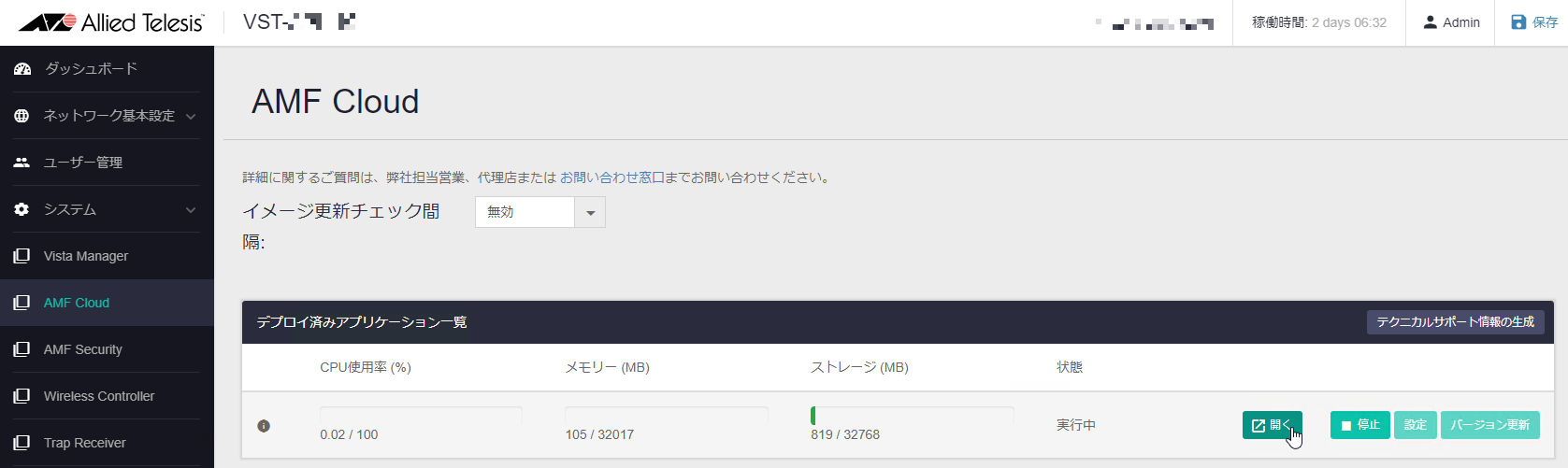Click the 設定 button
The image size is (1568, 468).
point(1416,425)
